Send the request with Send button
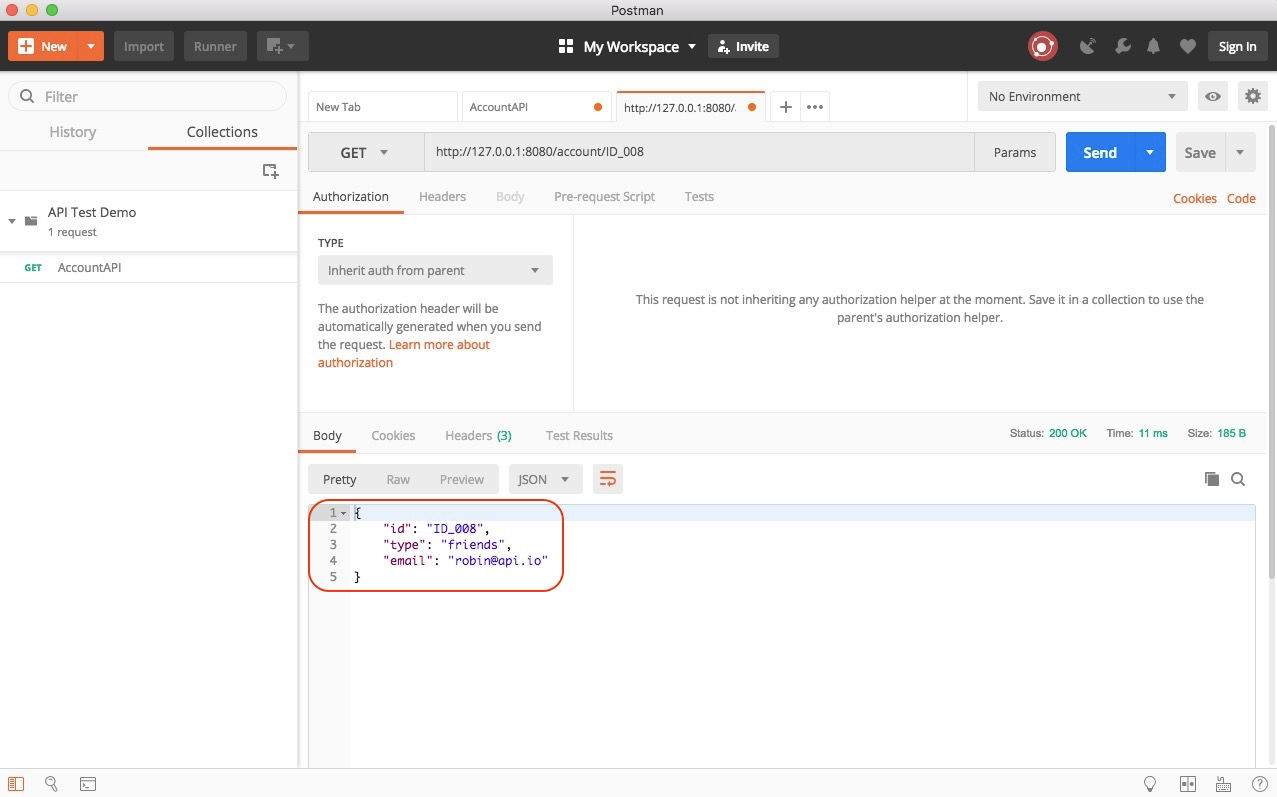Image resolution: width=1277 pixels, height=797 pixels. pyautogui.click(x=1100, y=152)
